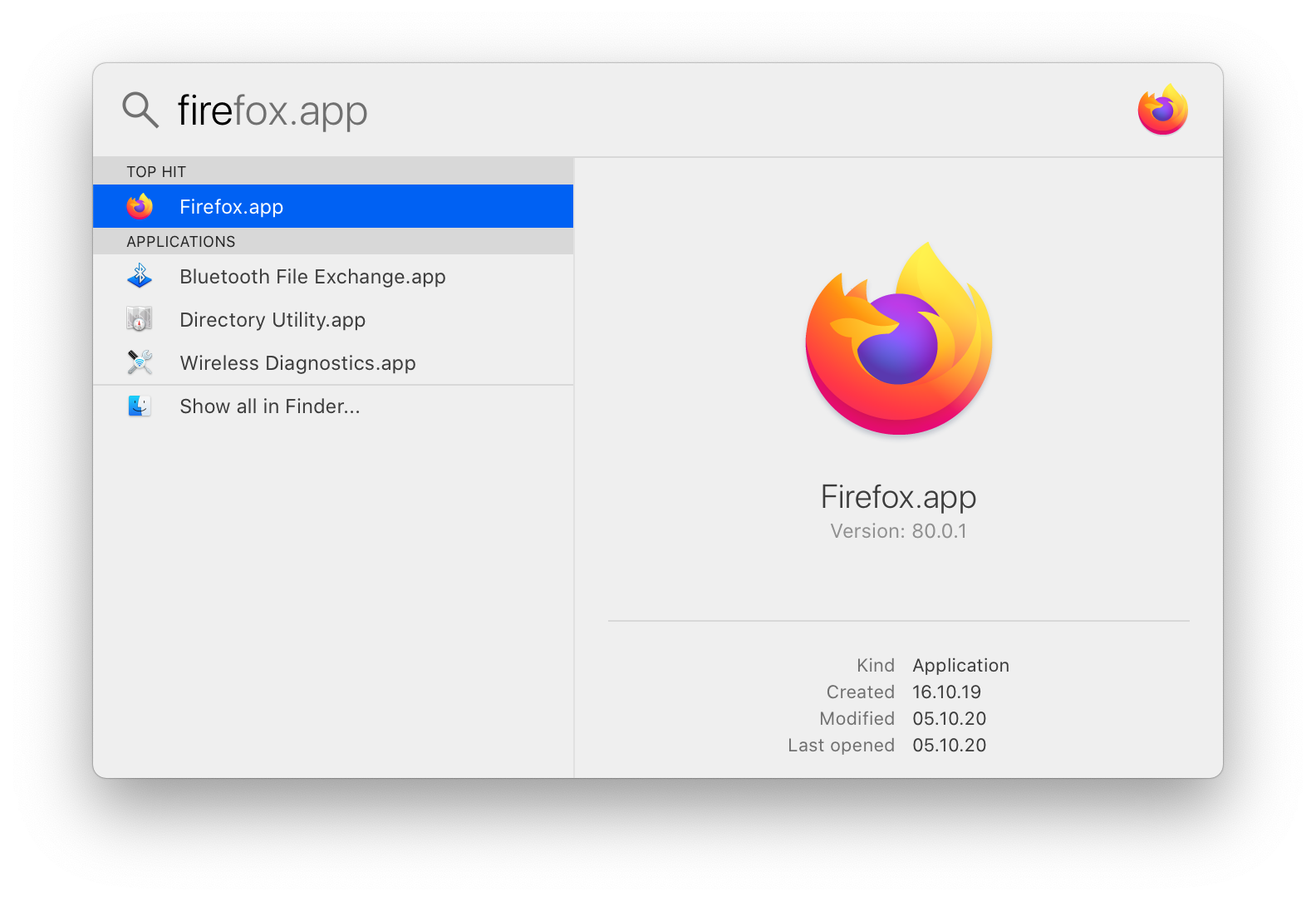This screenshot has width=1316, height=901.
Task: Click the Modified date 05.10.20
Action: tap(950, 719)
